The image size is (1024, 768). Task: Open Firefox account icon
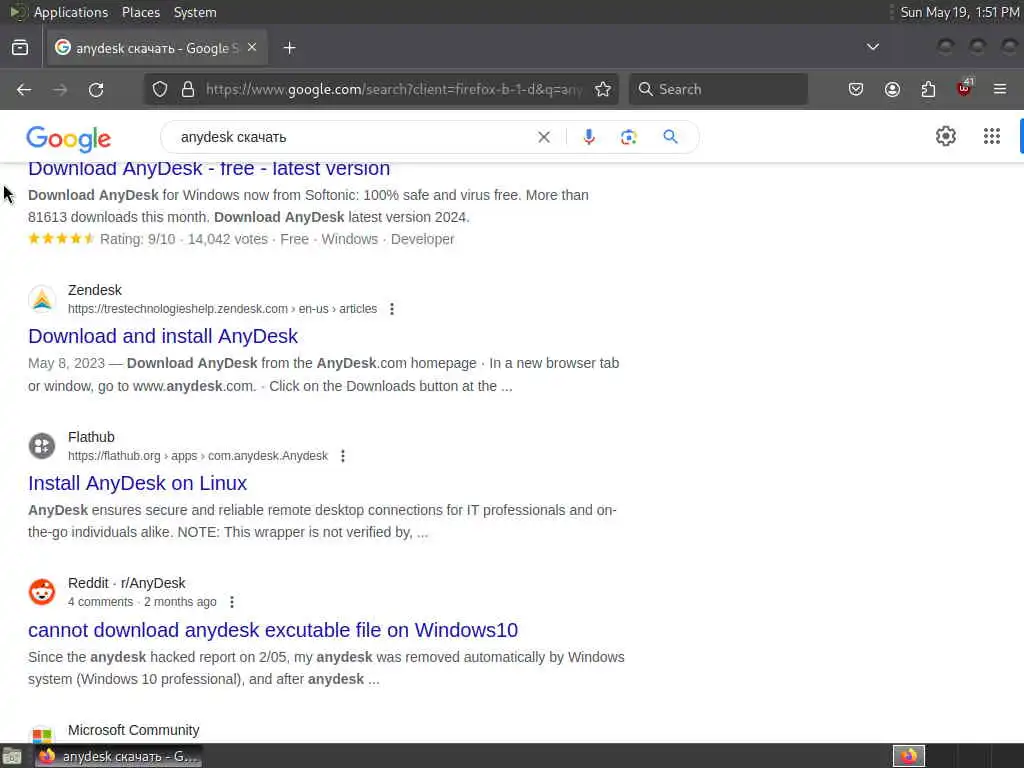pos(892,89)
